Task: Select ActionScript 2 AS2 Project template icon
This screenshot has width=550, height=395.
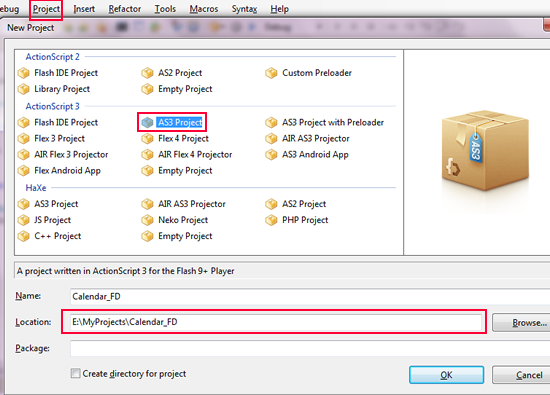Action: [x=147, y=73]
